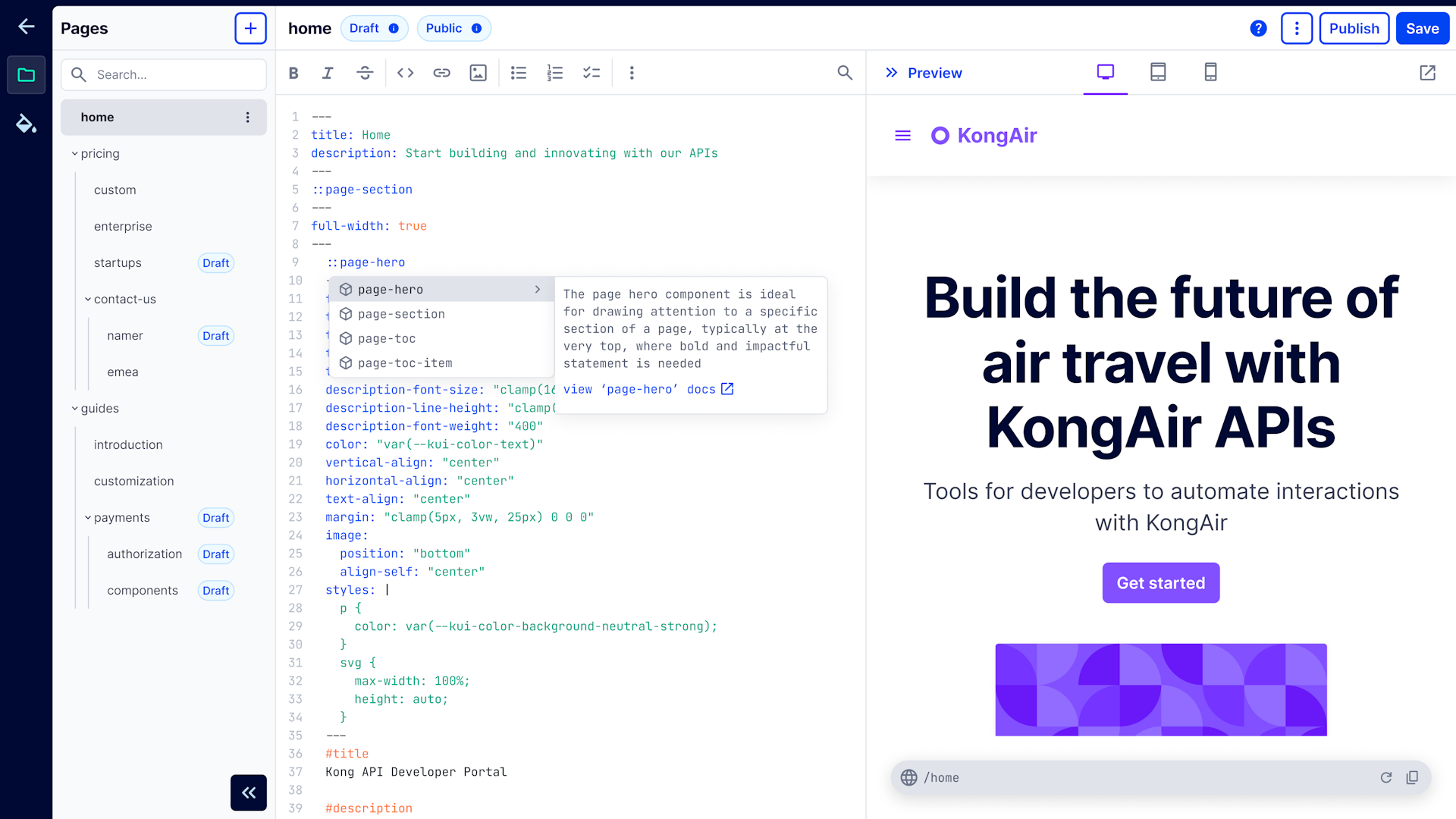Switch preview to mobile view

pos(1210,72)
